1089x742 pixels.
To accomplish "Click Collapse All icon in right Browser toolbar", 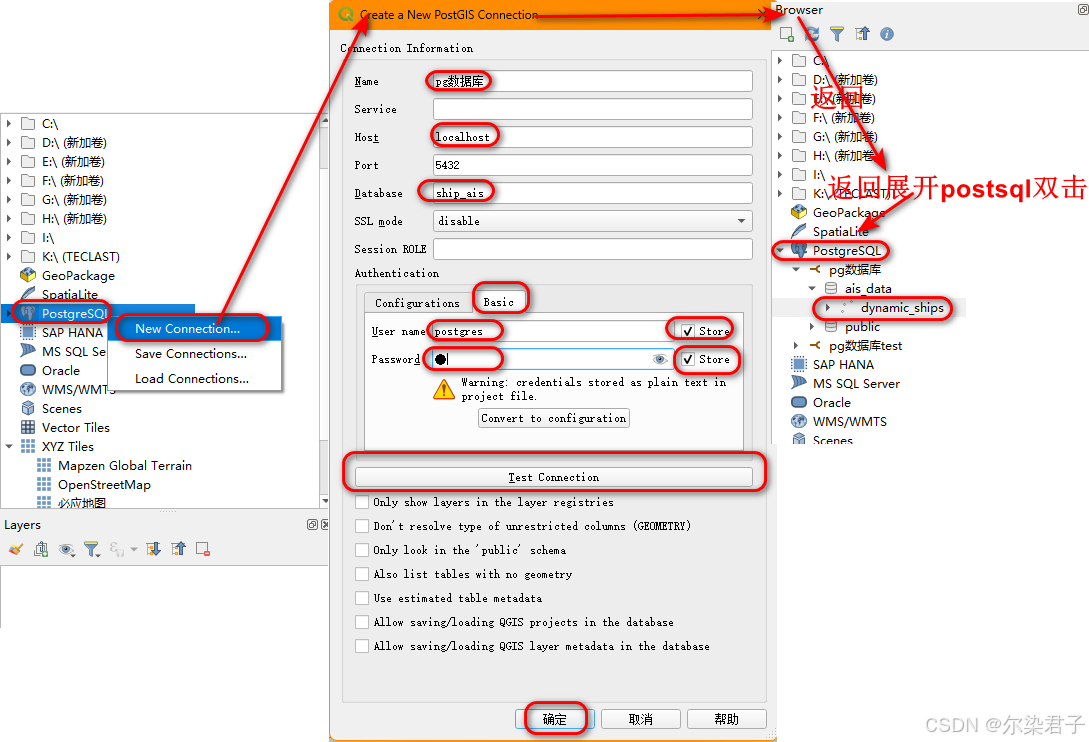I will (x=862, y=34).
